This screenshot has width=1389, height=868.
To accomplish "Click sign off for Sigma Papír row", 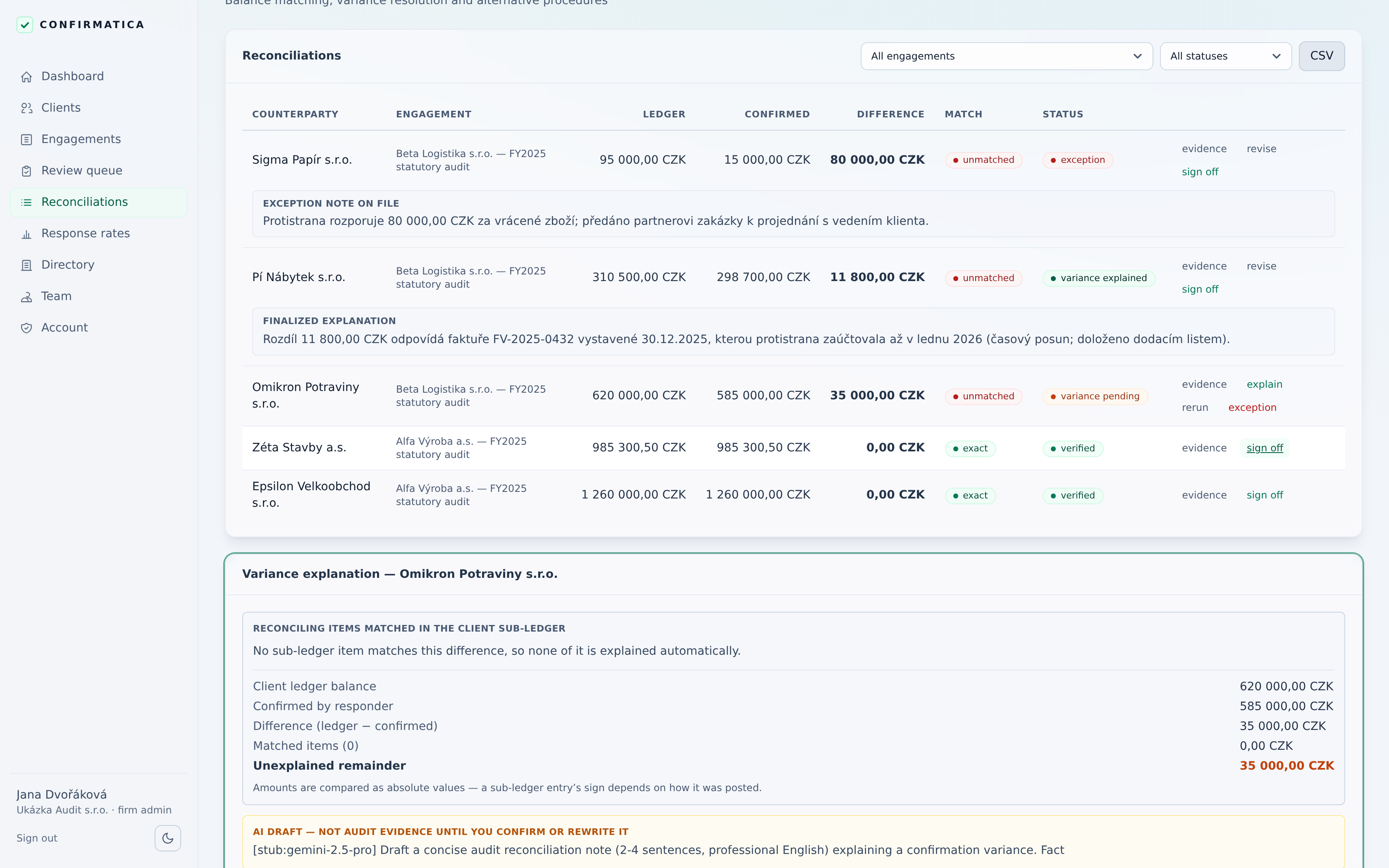I will (x=1200, y=172).
